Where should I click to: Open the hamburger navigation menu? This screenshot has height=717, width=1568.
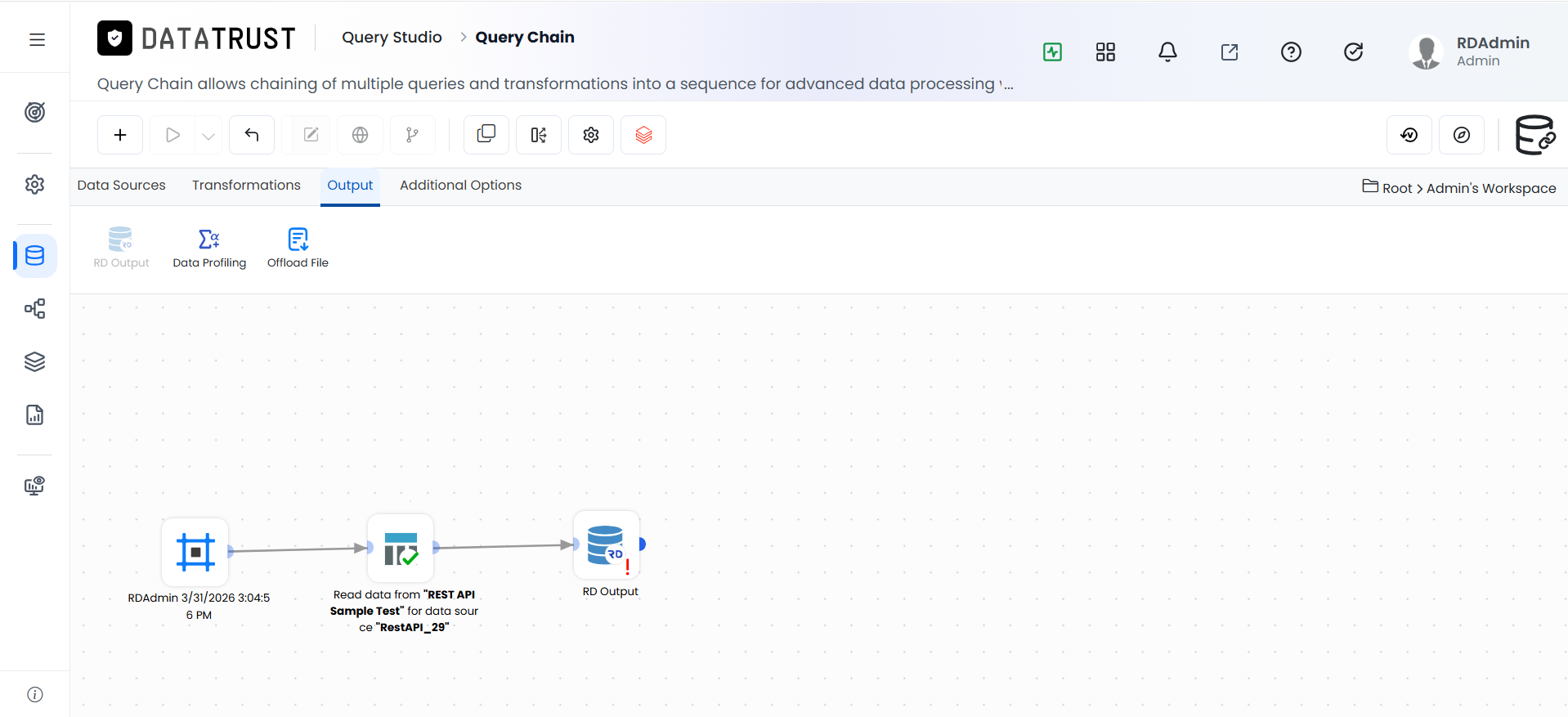[x=37, y=39]
